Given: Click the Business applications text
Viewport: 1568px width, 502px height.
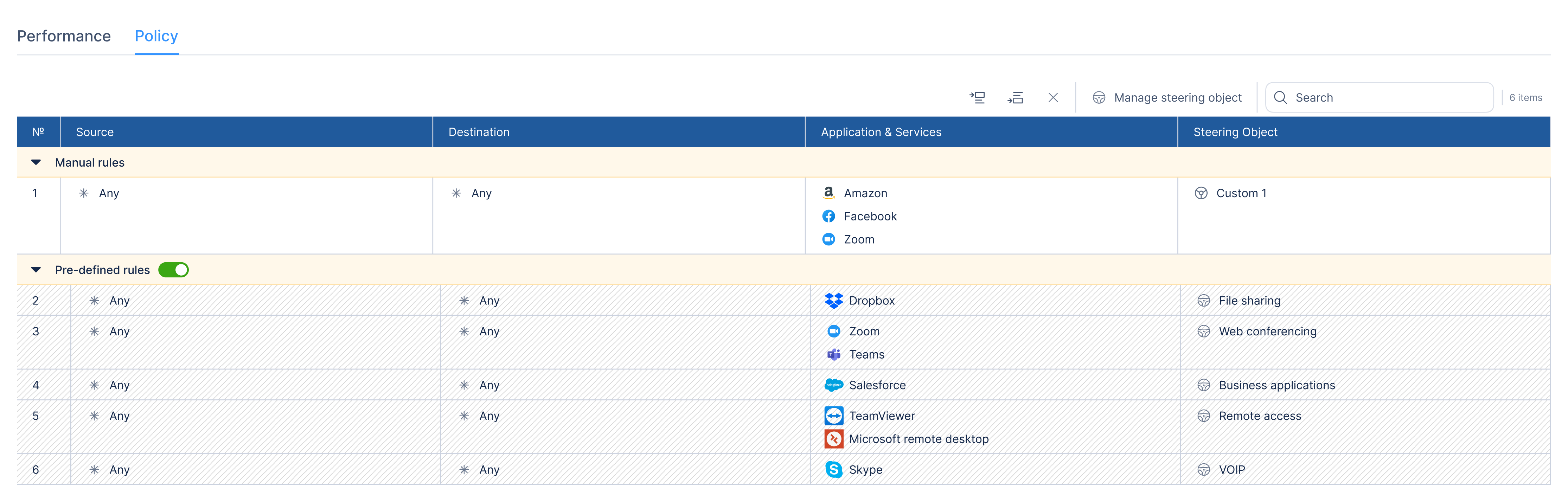Looking at the screenshot, I should (1276, 385).
